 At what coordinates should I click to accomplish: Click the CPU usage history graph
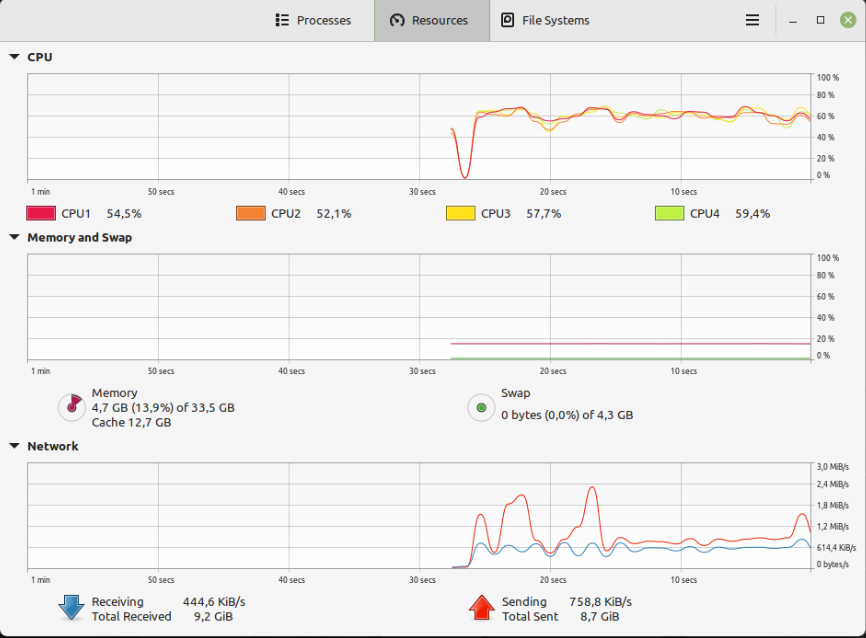419,127
